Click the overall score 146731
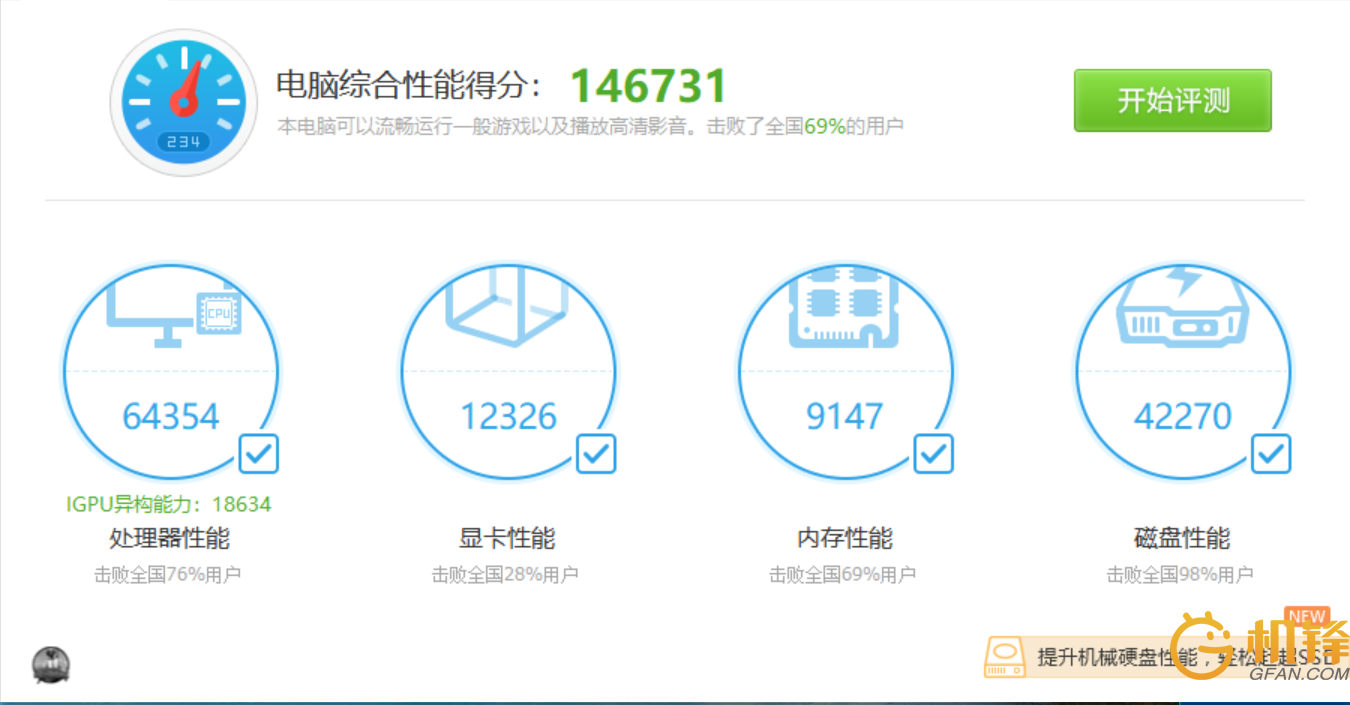Image resolution: width=1350 pixels, height=705 pixels. (x=648, y=86)
